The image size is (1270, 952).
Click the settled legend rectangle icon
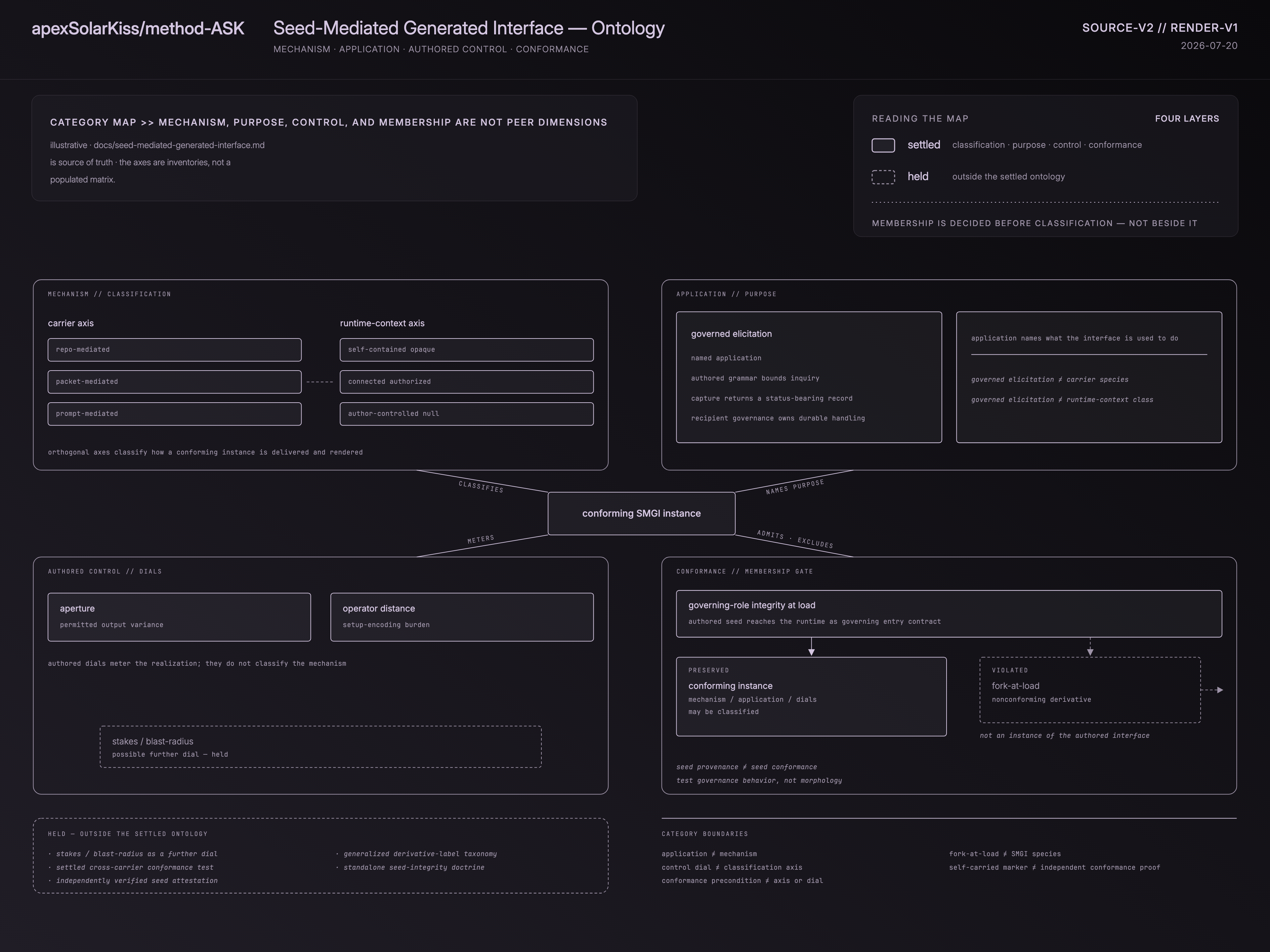pos(883,145)
